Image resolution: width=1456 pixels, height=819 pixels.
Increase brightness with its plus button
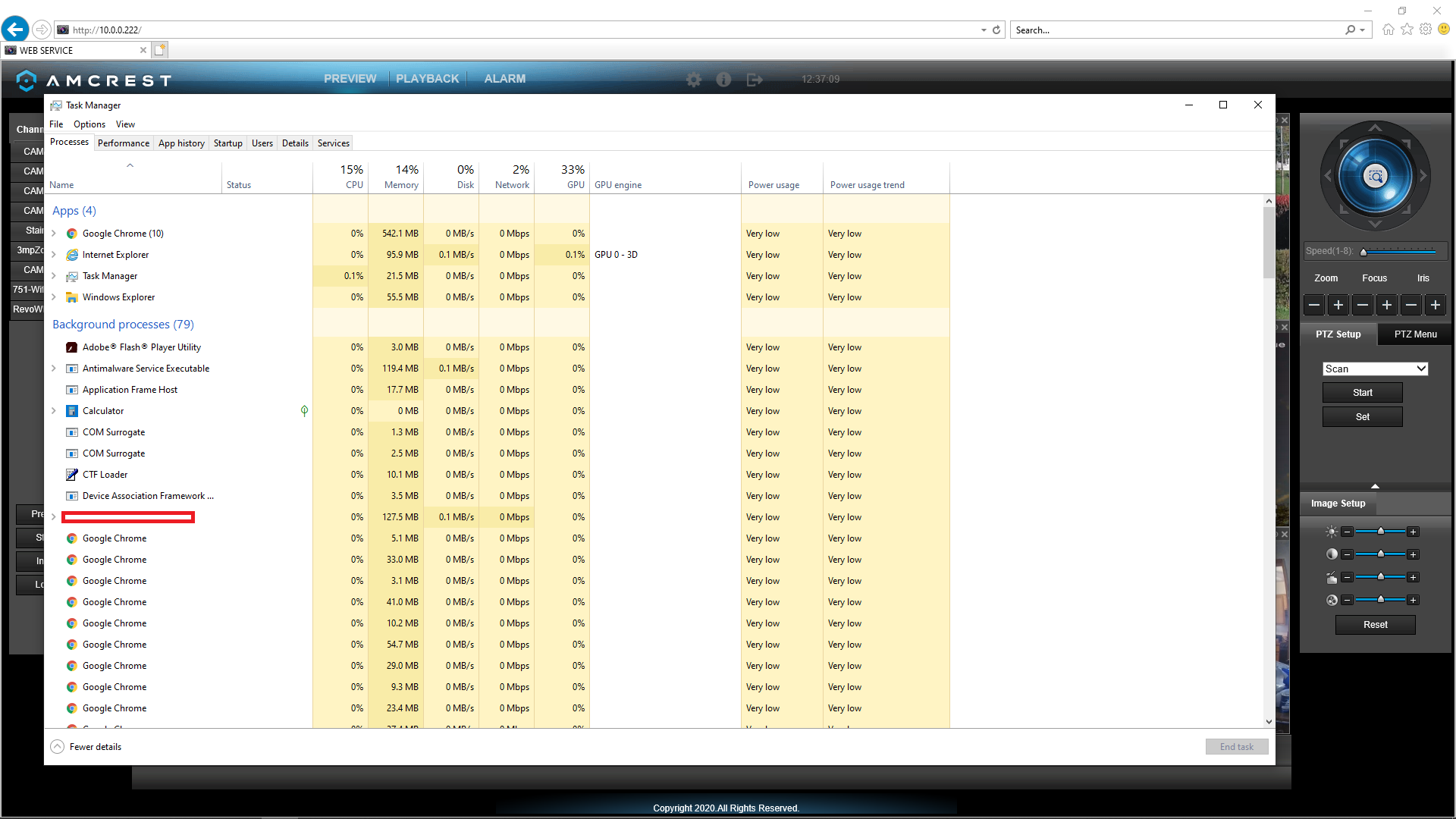coord(1413,532)
